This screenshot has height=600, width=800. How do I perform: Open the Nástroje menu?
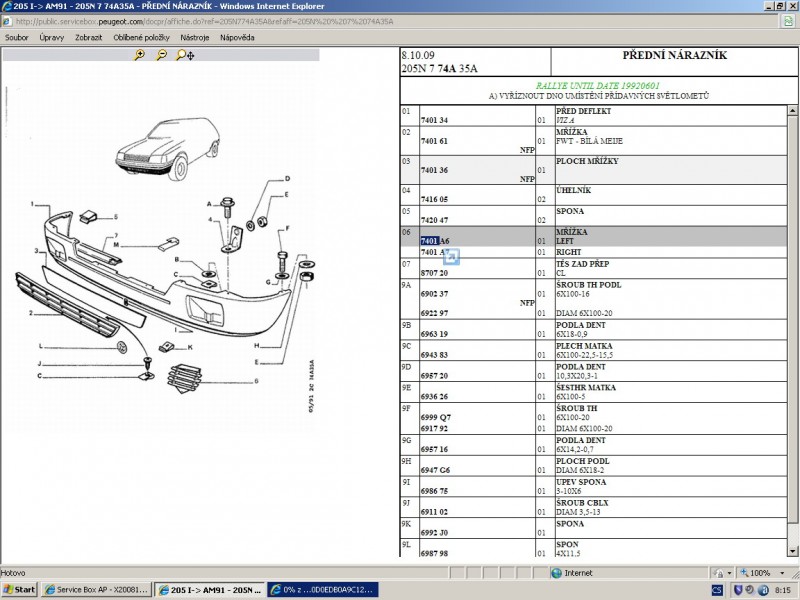194,37
